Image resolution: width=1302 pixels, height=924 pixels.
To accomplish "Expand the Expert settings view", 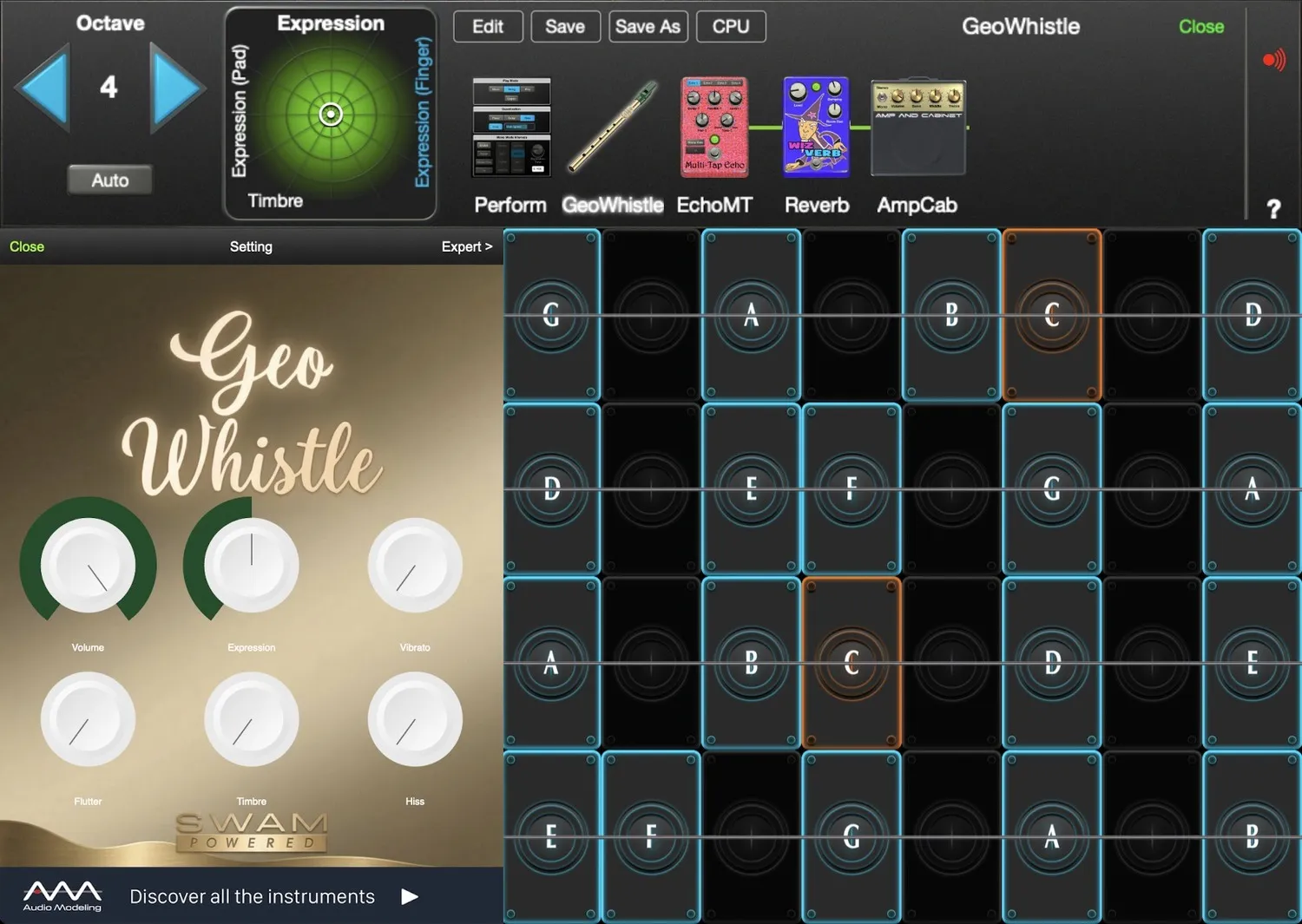I will pyautogui.click(x=467, y=246).
